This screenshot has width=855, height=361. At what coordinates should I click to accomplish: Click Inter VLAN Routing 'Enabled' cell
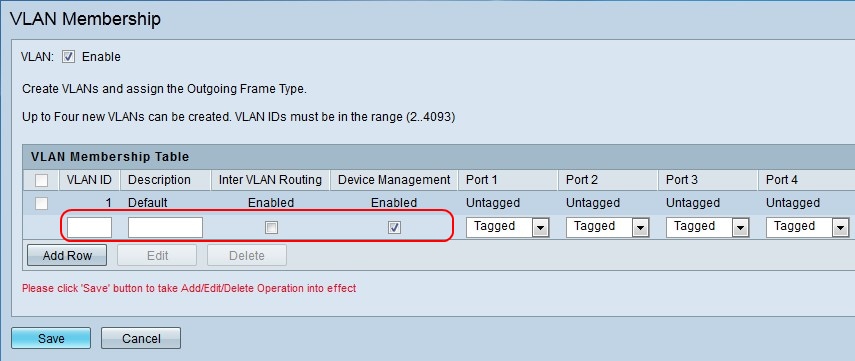click(271, 203)
